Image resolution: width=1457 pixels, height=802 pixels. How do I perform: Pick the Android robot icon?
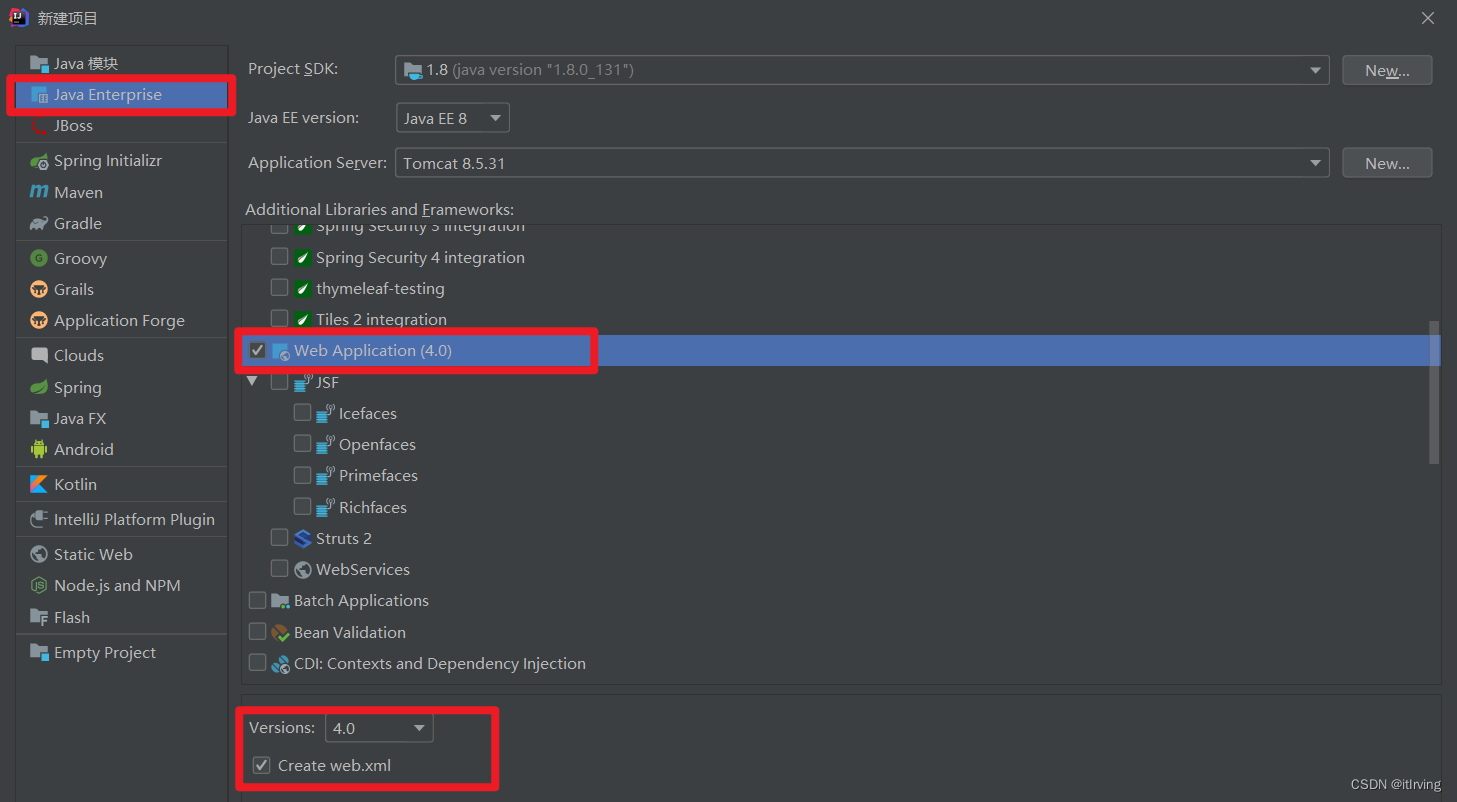(39, 450)
